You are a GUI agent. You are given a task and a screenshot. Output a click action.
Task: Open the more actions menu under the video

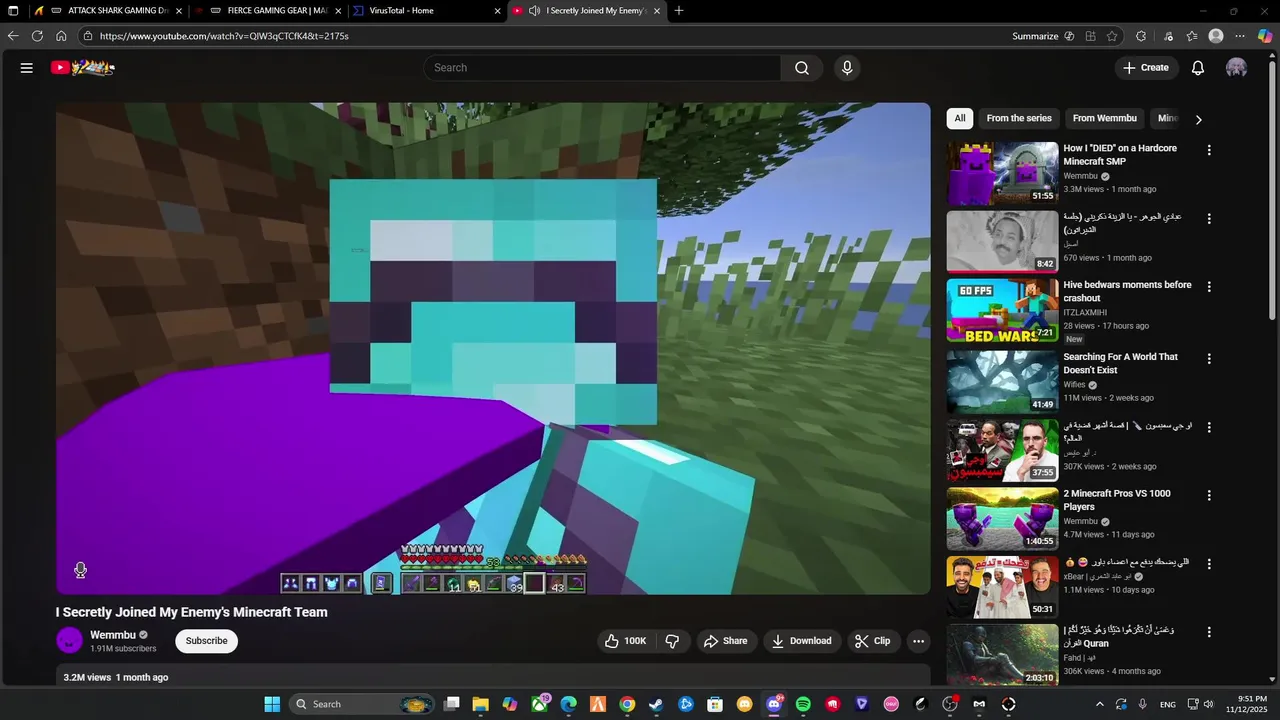click(918, 641)
